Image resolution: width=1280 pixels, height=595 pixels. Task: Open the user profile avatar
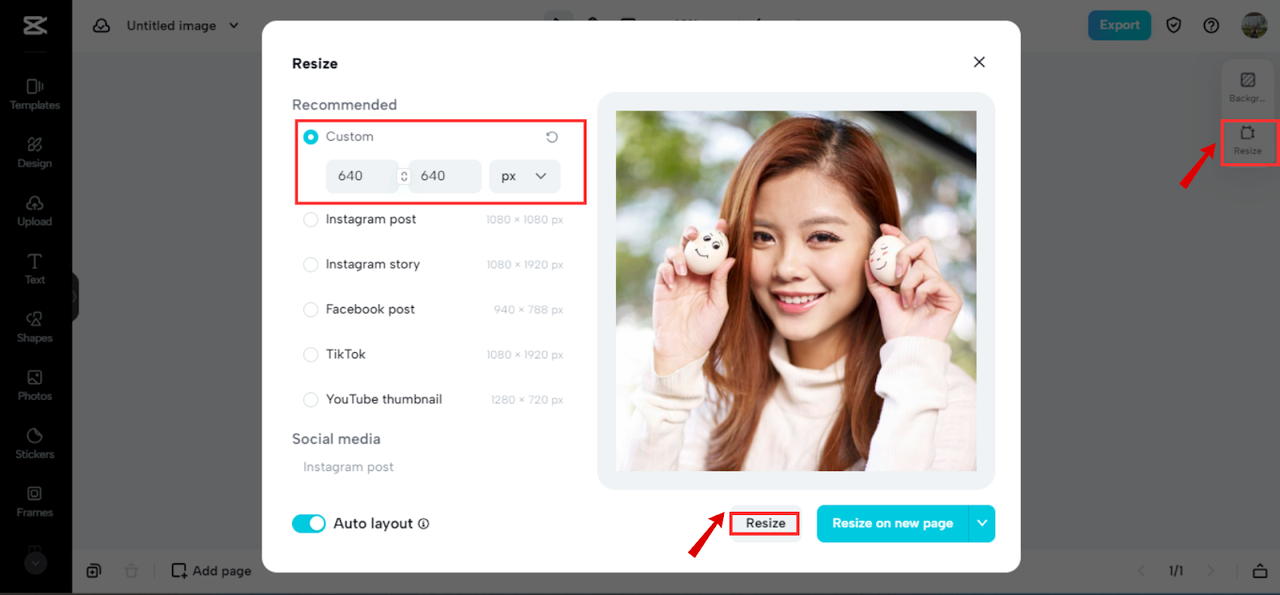[1254, 25]
